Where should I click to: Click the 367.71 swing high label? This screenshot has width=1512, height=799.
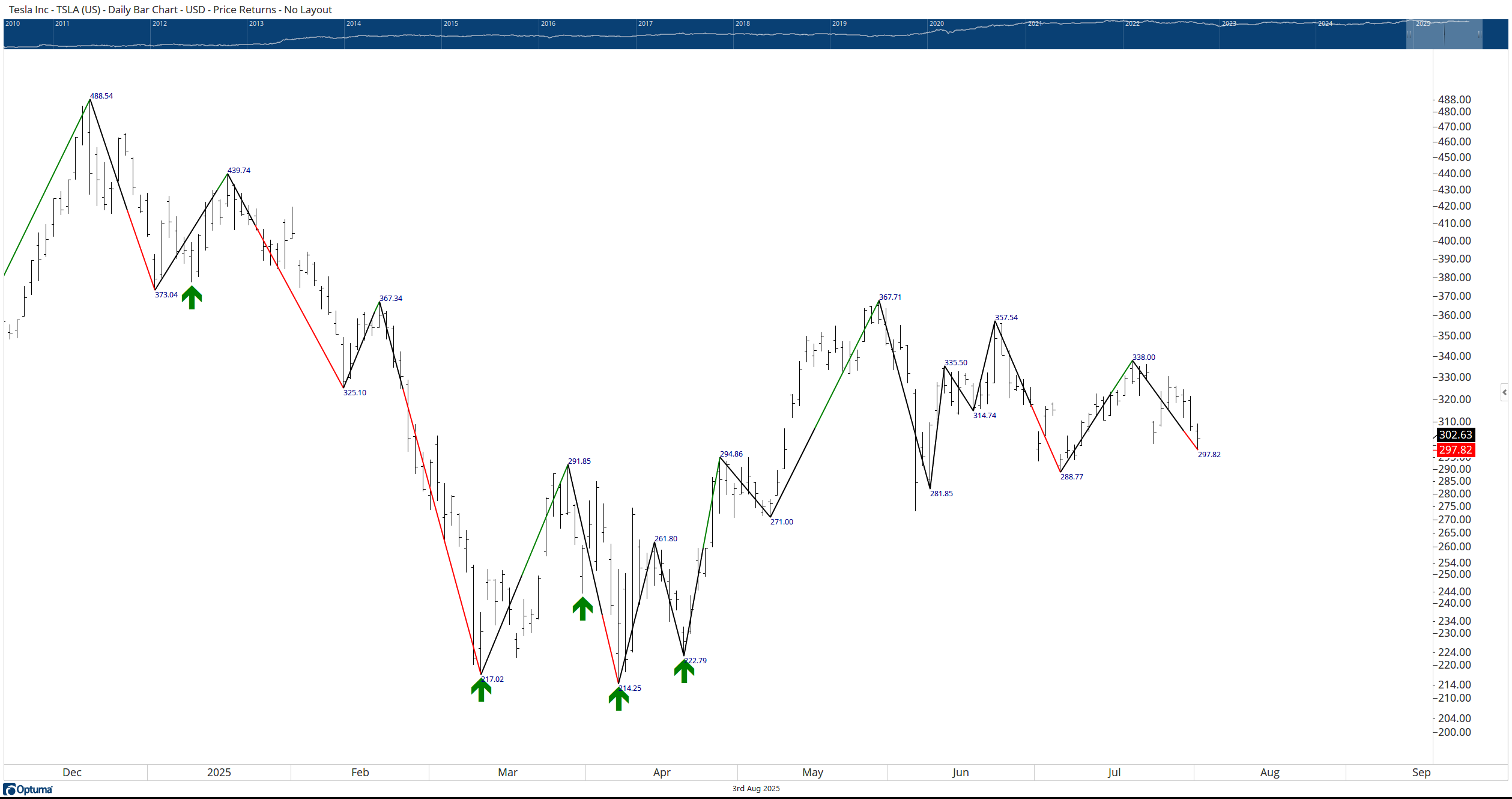[890, 297]
